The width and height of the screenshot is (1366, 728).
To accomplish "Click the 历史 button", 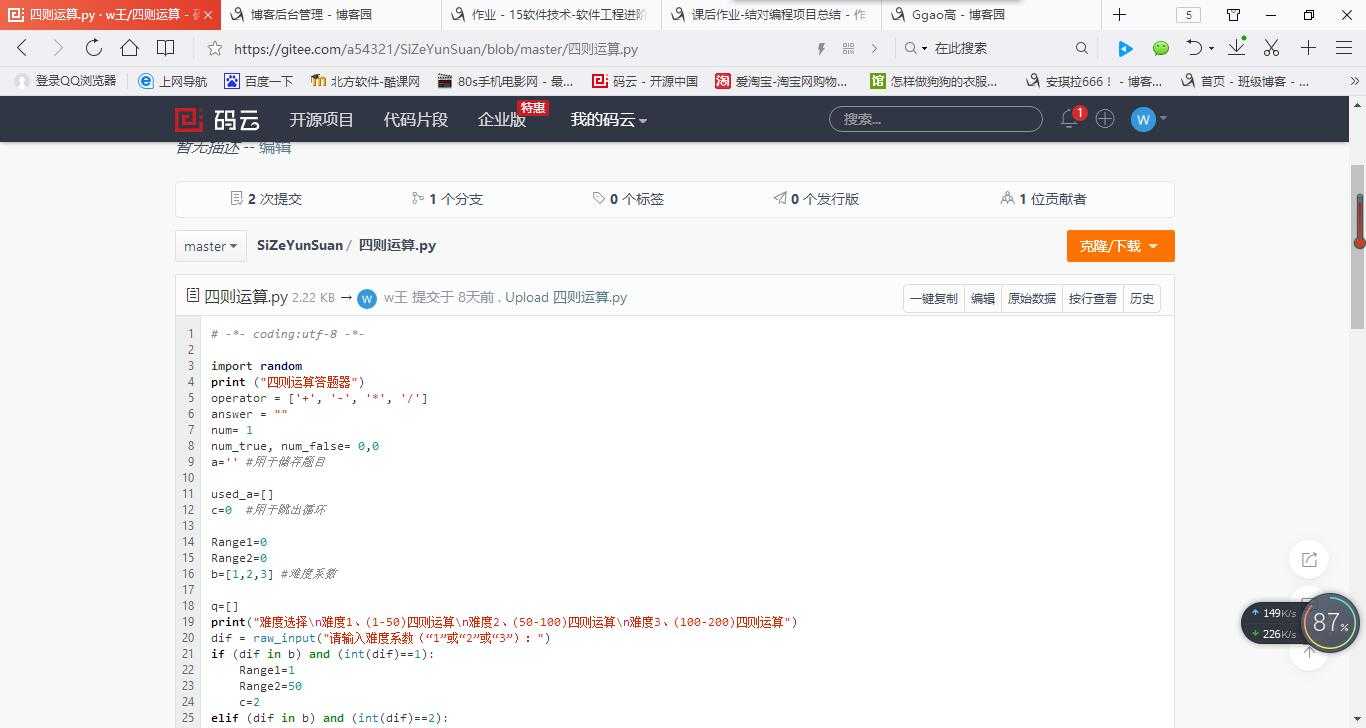I will tap(1142, 298).
